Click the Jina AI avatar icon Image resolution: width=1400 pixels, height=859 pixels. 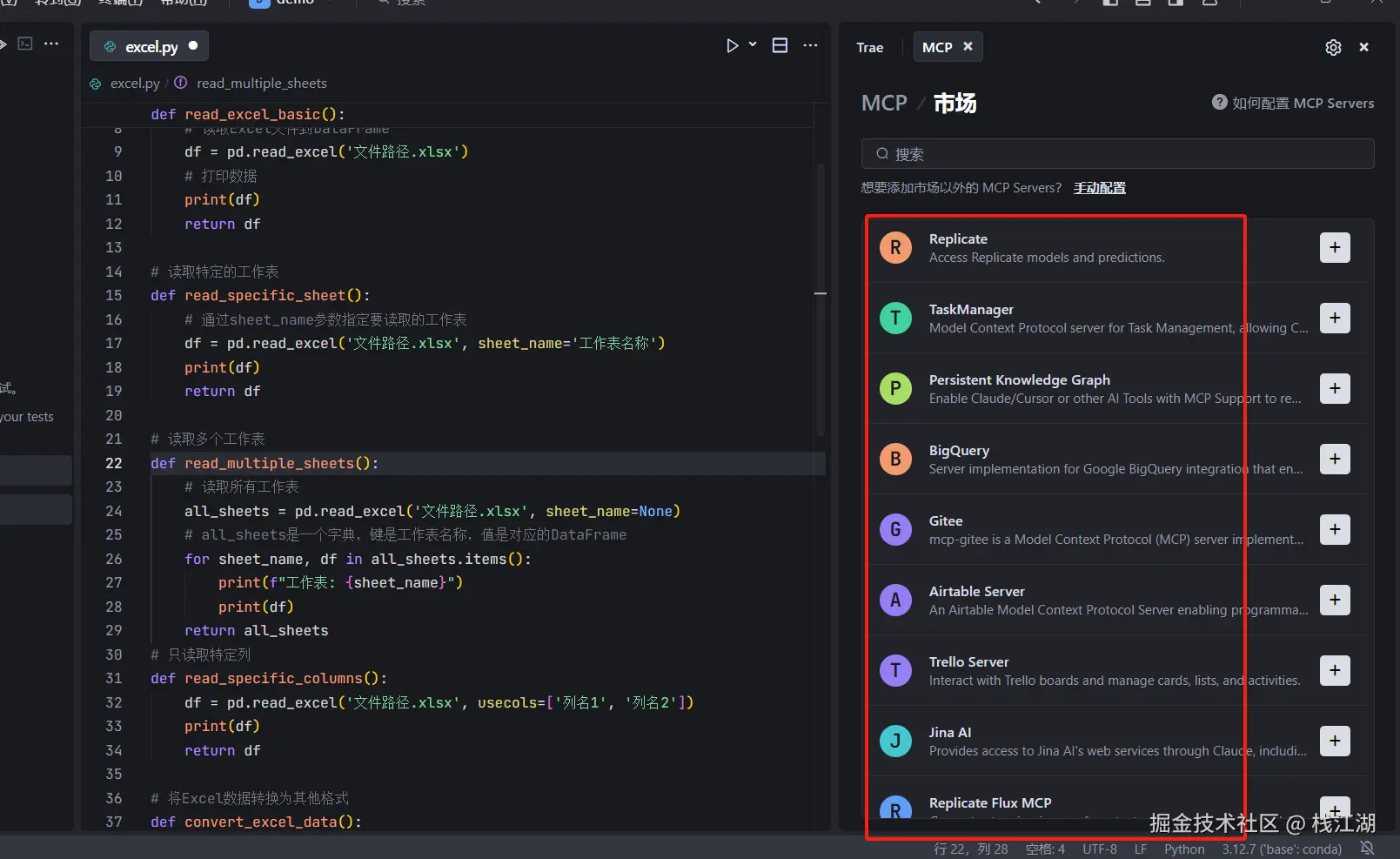(895, 741)
